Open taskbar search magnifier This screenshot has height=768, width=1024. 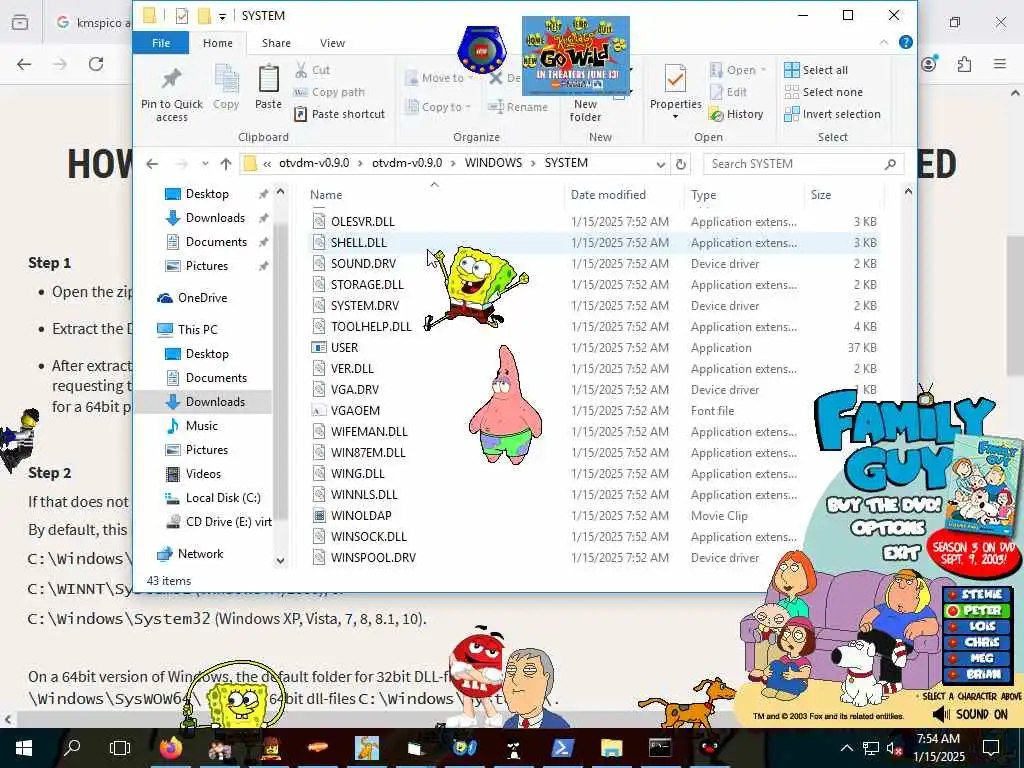[x=72, y=748]
